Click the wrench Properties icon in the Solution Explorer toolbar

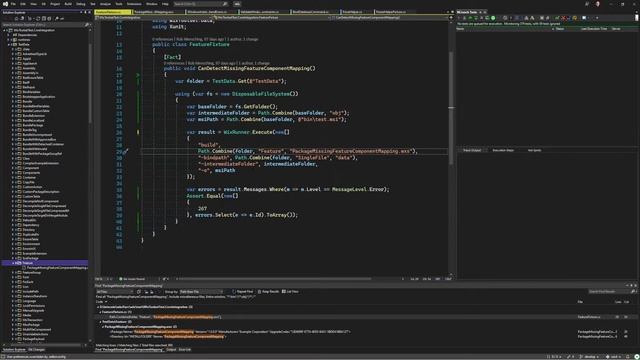click(57, 18)
